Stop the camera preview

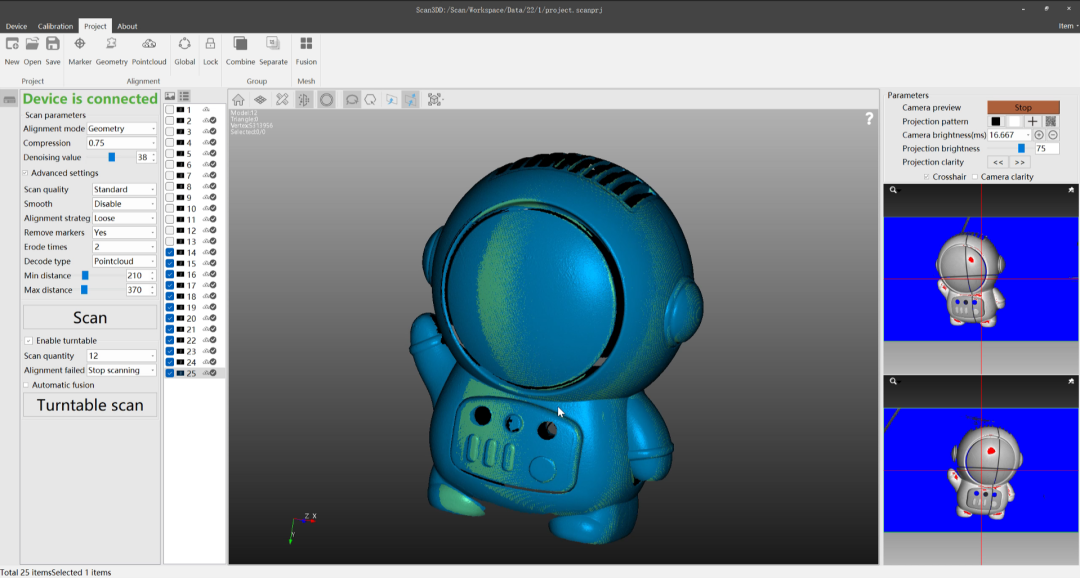coord(1023,107)
